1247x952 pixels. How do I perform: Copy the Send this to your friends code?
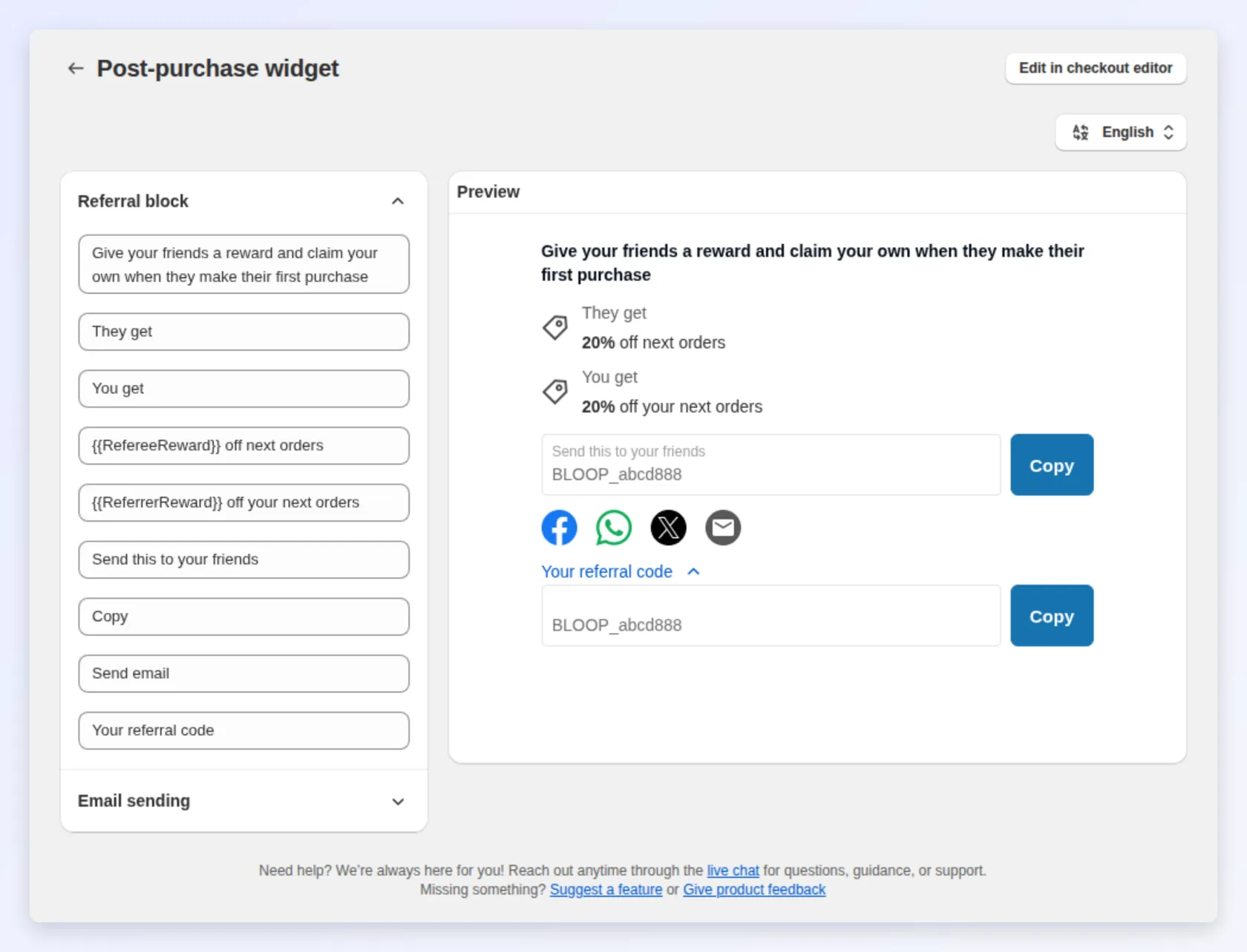click(1052, 465)
